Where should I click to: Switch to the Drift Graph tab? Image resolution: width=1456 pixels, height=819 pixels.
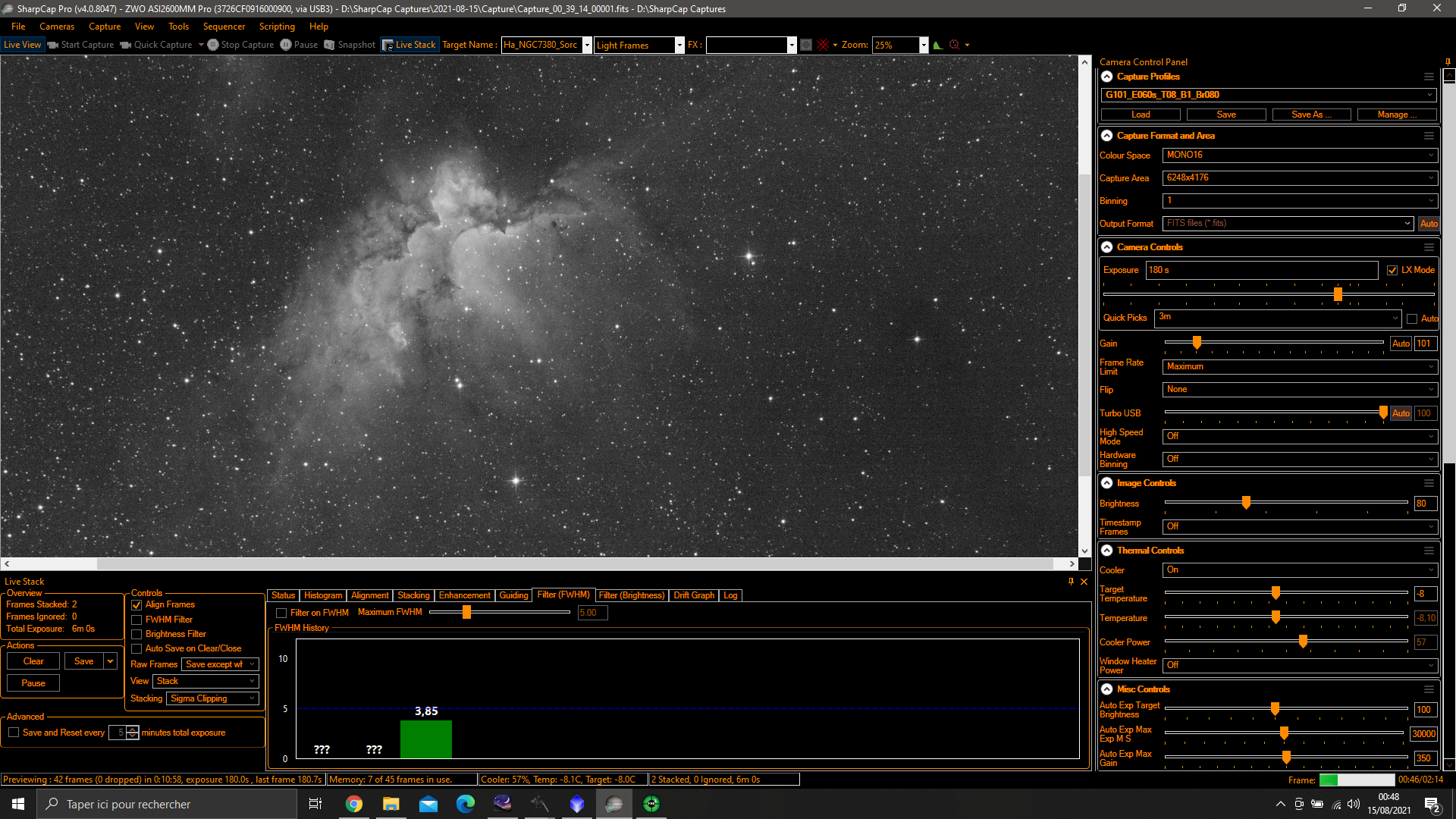(x=694, y=595)
